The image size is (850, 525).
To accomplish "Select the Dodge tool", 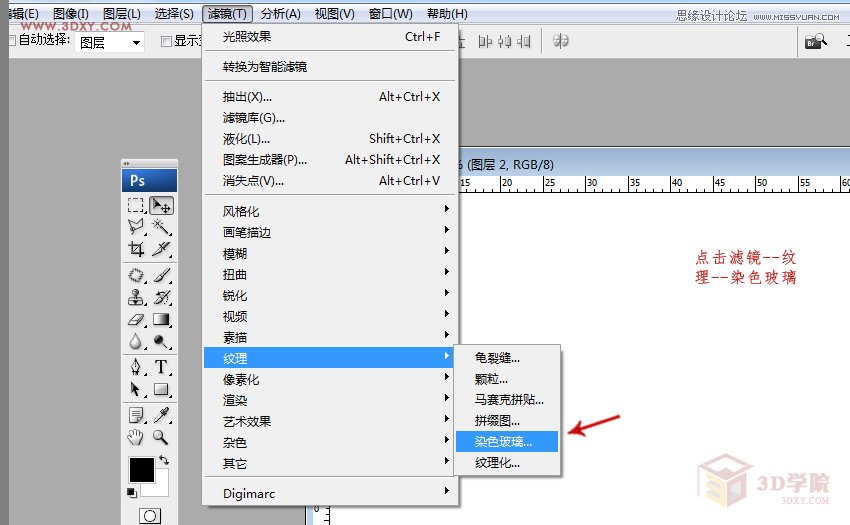I will pyautogui.click(x=162, y=341).
